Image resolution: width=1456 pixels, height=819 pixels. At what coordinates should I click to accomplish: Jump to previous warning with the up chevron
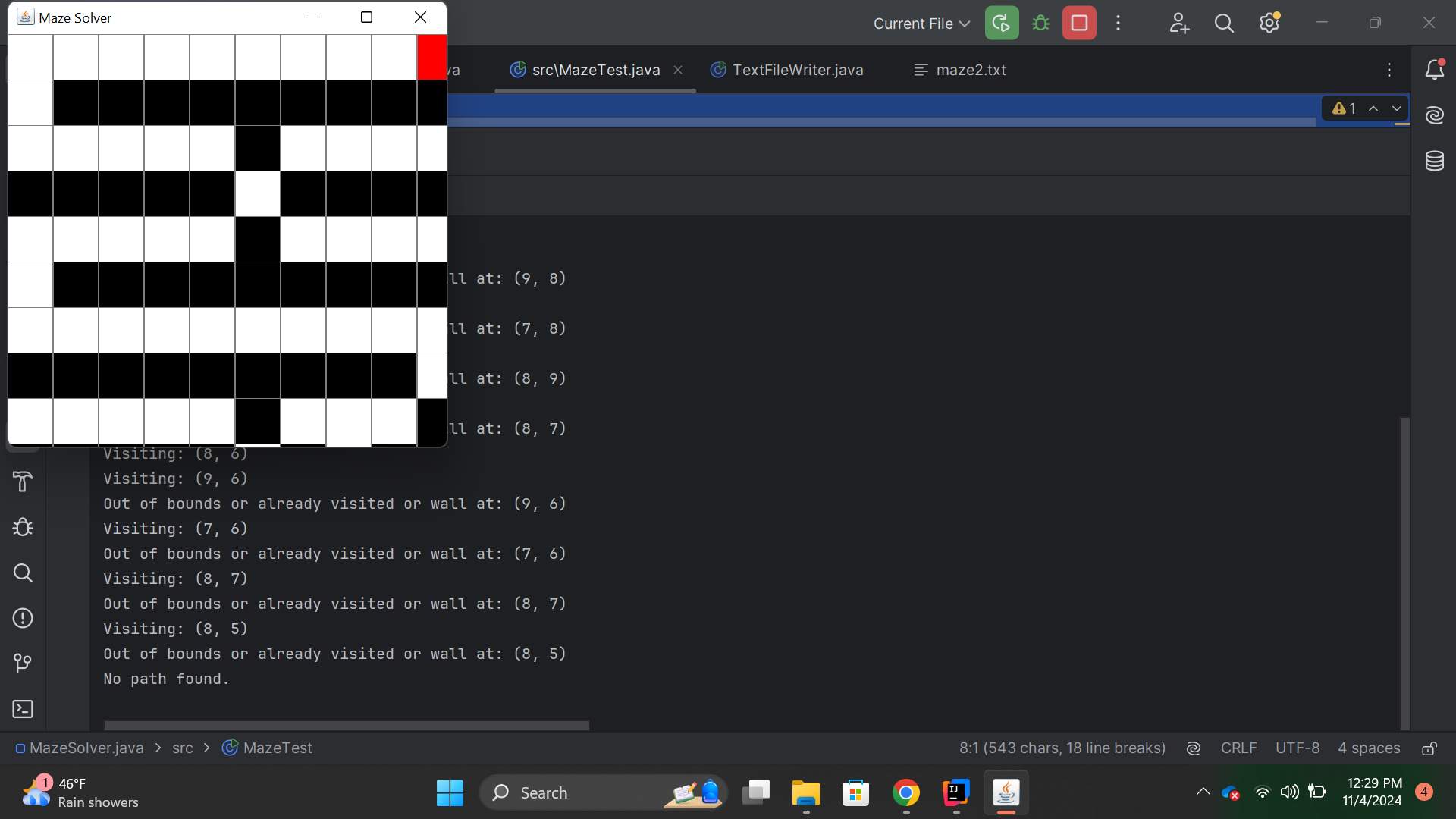tap(1374, 108)
